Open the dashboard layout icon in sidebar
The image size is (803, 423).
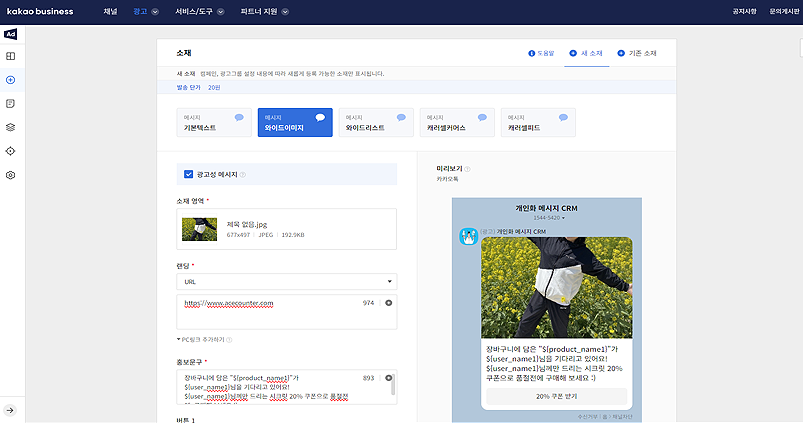(x=10, y=57)
